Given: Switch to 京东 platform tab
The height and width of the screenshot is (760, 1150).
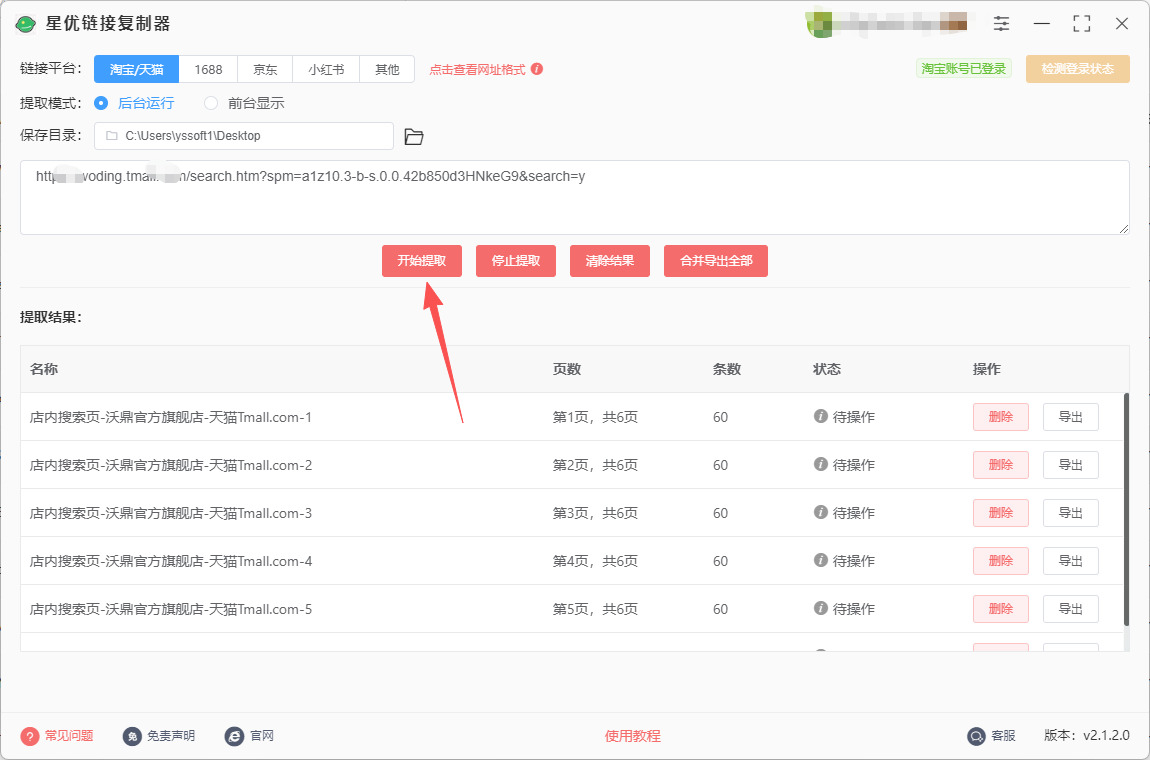Looking at the screenshot, I should [x=265, y=70].
